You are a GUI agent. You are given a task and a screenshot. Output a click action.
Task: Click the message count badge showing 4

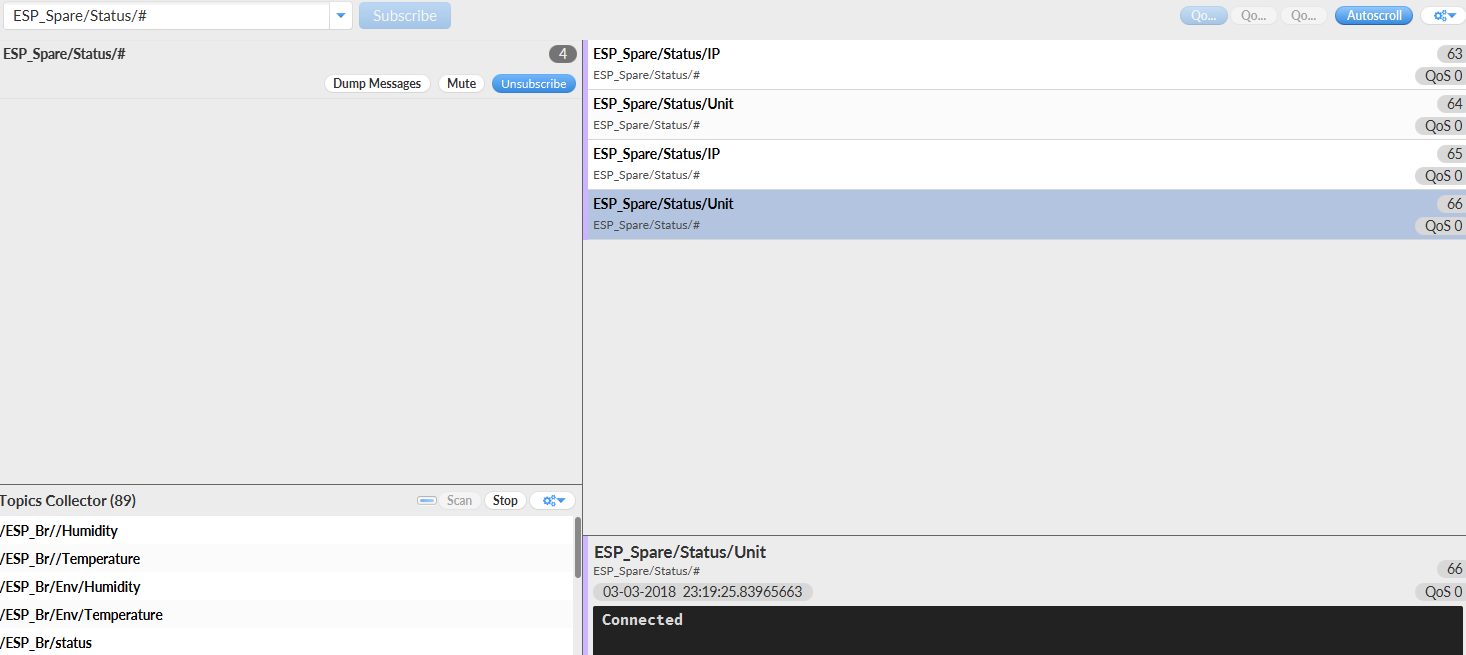[562, 54]
